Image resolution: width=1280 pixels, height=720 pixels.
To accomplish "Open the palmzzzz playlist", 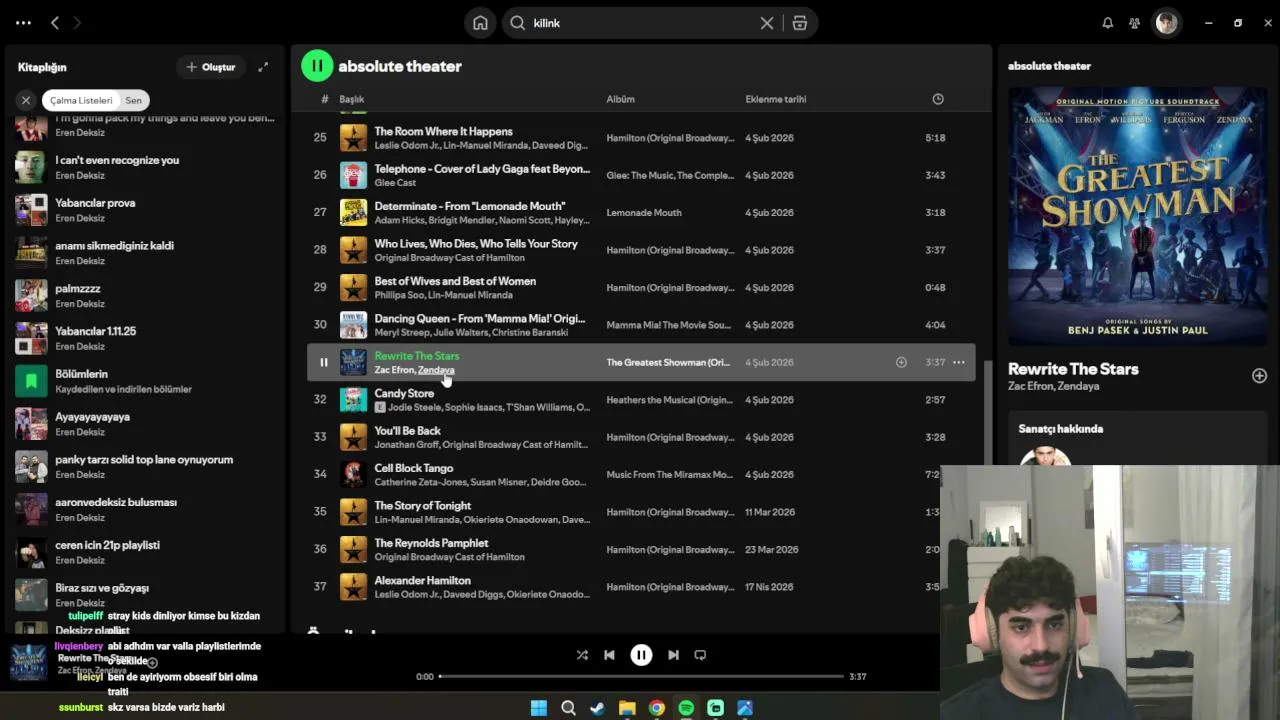I will [146, 296].
